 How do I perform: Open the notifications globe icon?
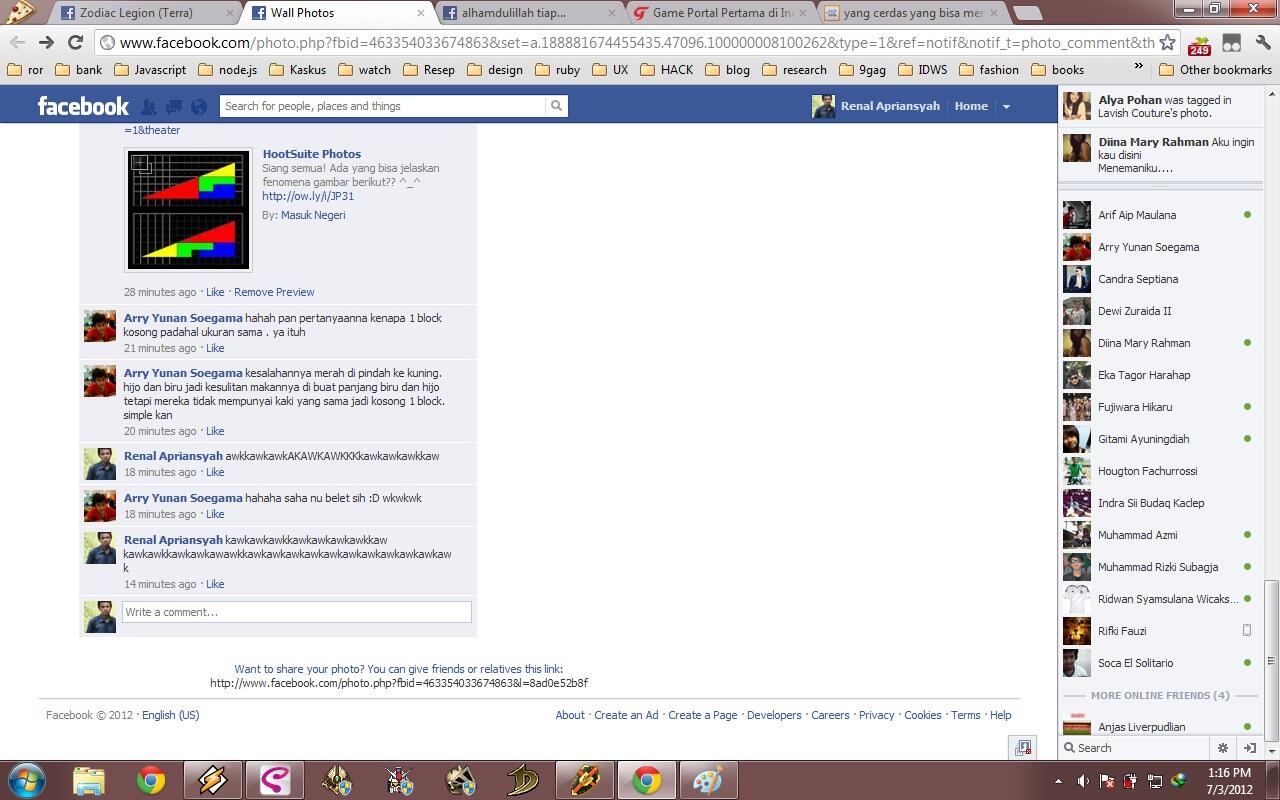point(199,107)
